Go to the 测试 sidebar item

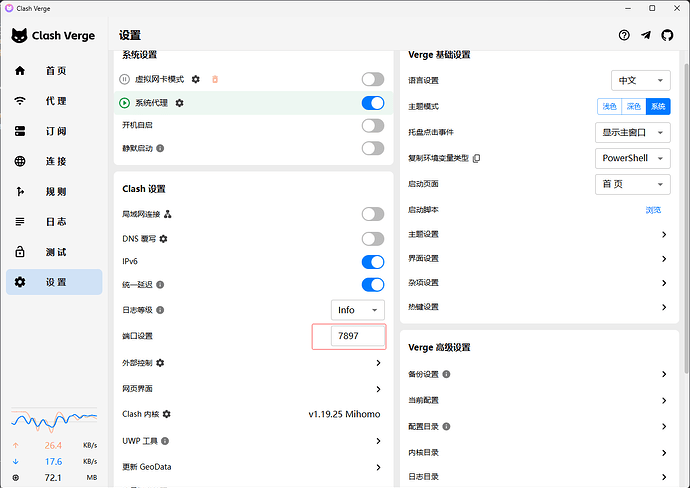click(x=54, y=252)
